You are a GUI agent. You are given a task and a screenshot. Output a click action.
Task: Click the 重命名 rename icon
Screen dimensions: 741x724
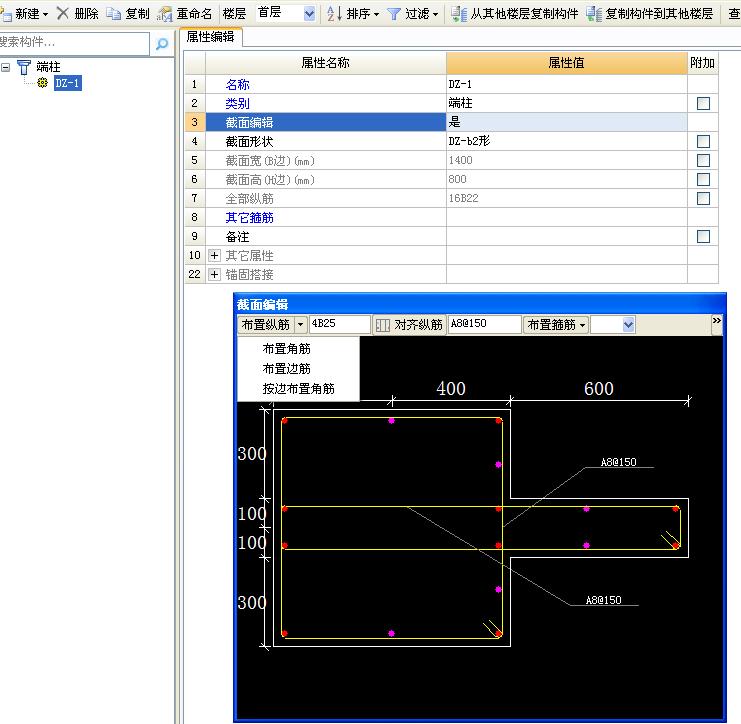coord(164,14)
